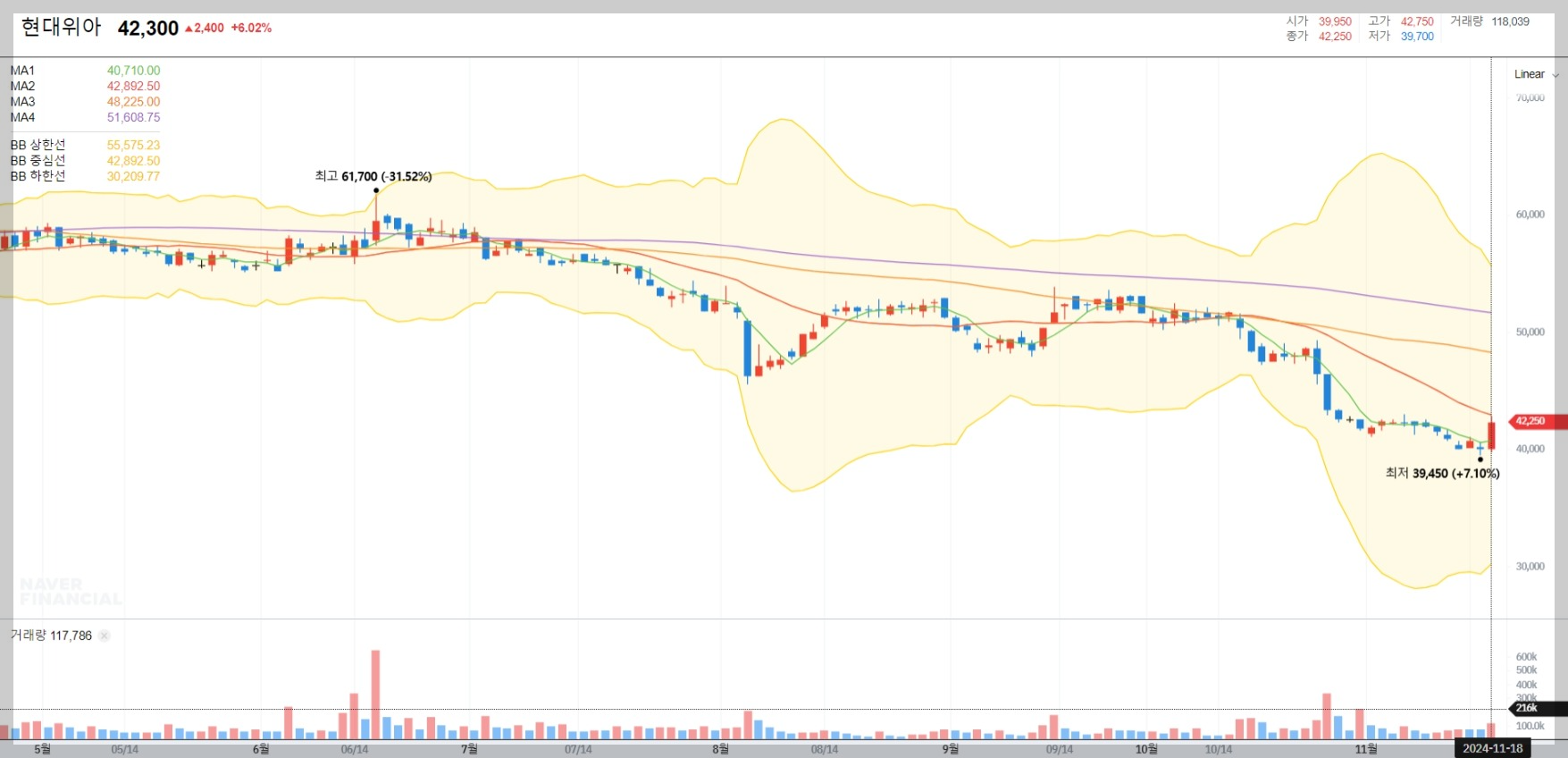Click the 11월 date axis label
Screen dimensions: 1568x758
(1366, 749)
